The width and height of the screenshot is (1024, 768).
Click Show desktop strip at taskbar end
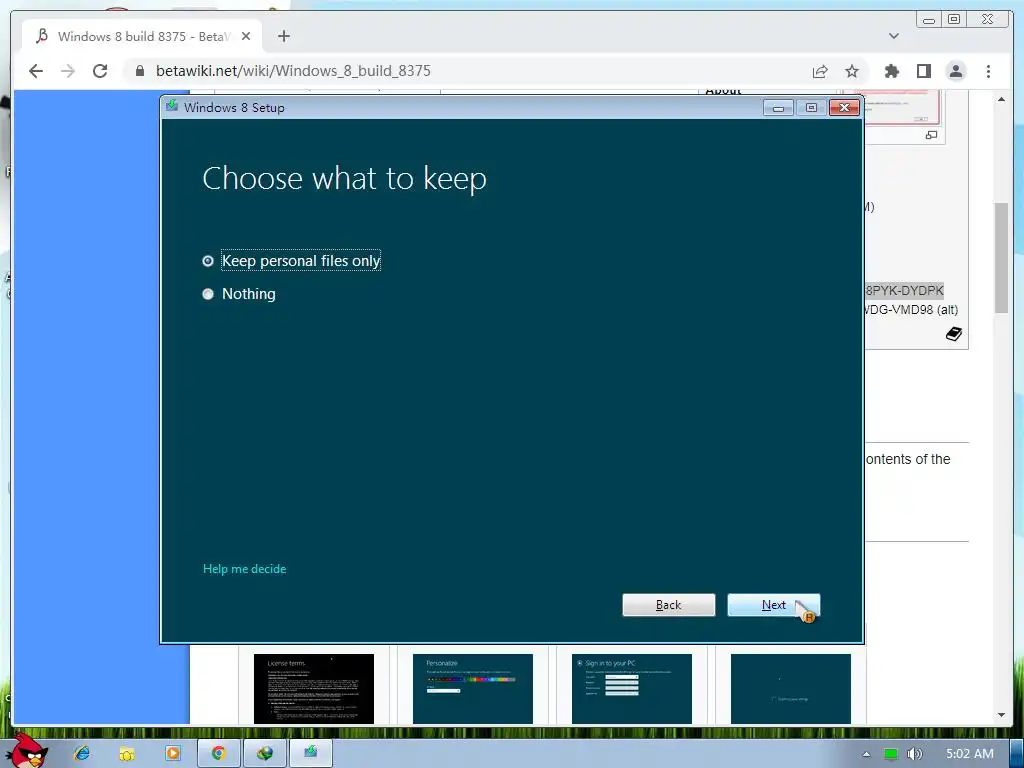tap(1017, 753)
